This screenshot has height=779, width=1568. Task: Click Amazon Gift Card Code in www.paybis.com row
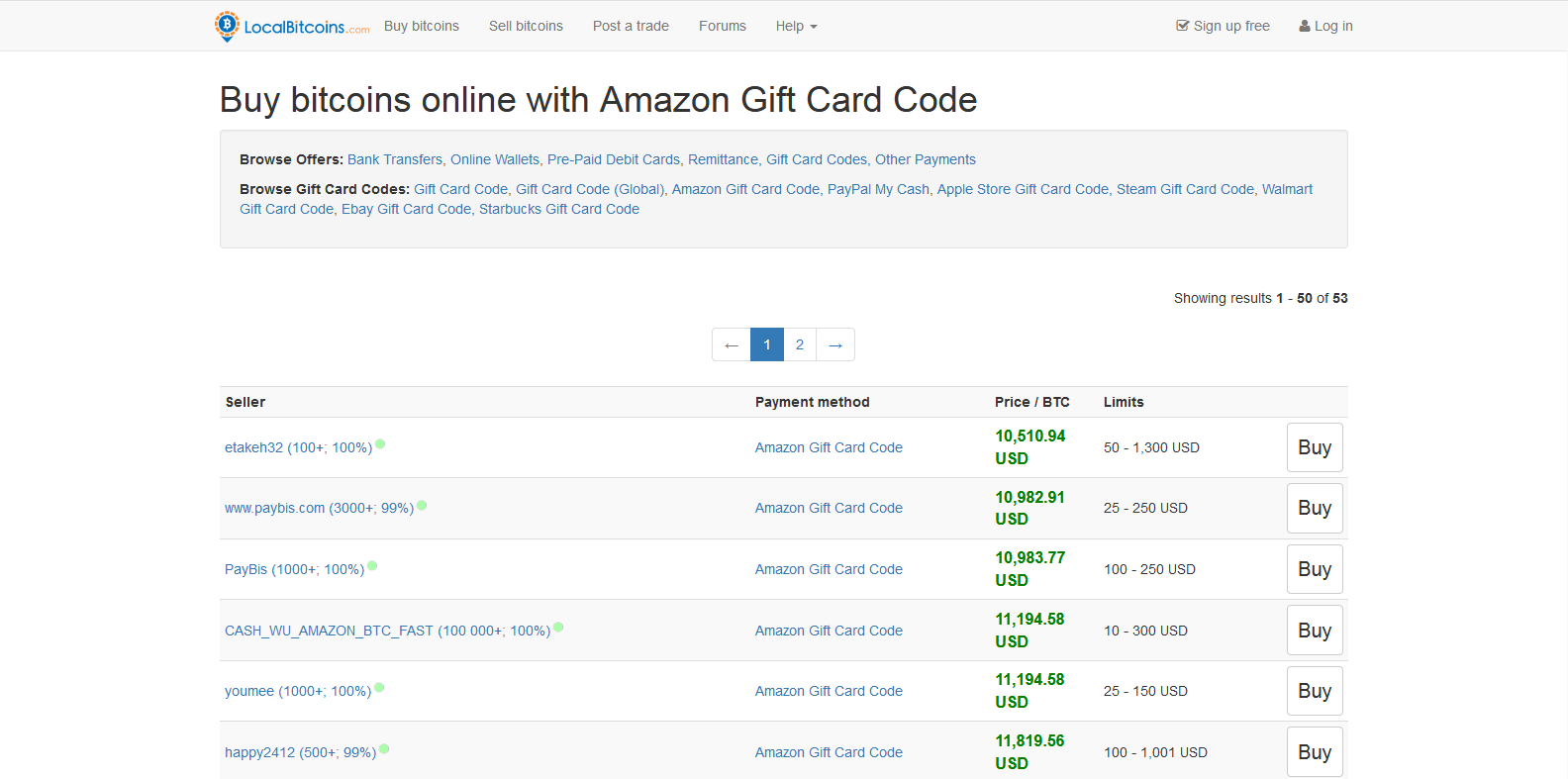click(x=829, y=508)
